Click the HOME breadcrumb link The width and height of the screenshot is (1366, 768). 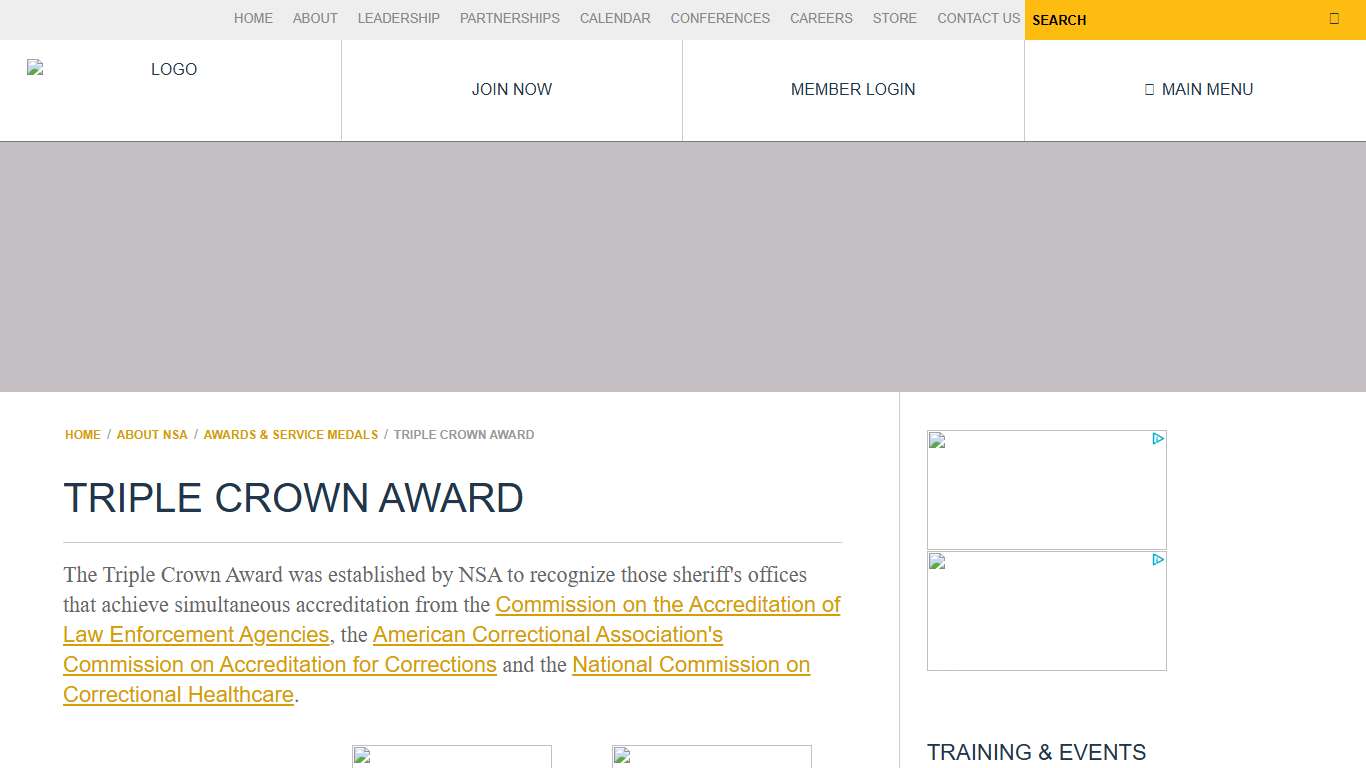[82, 434]
